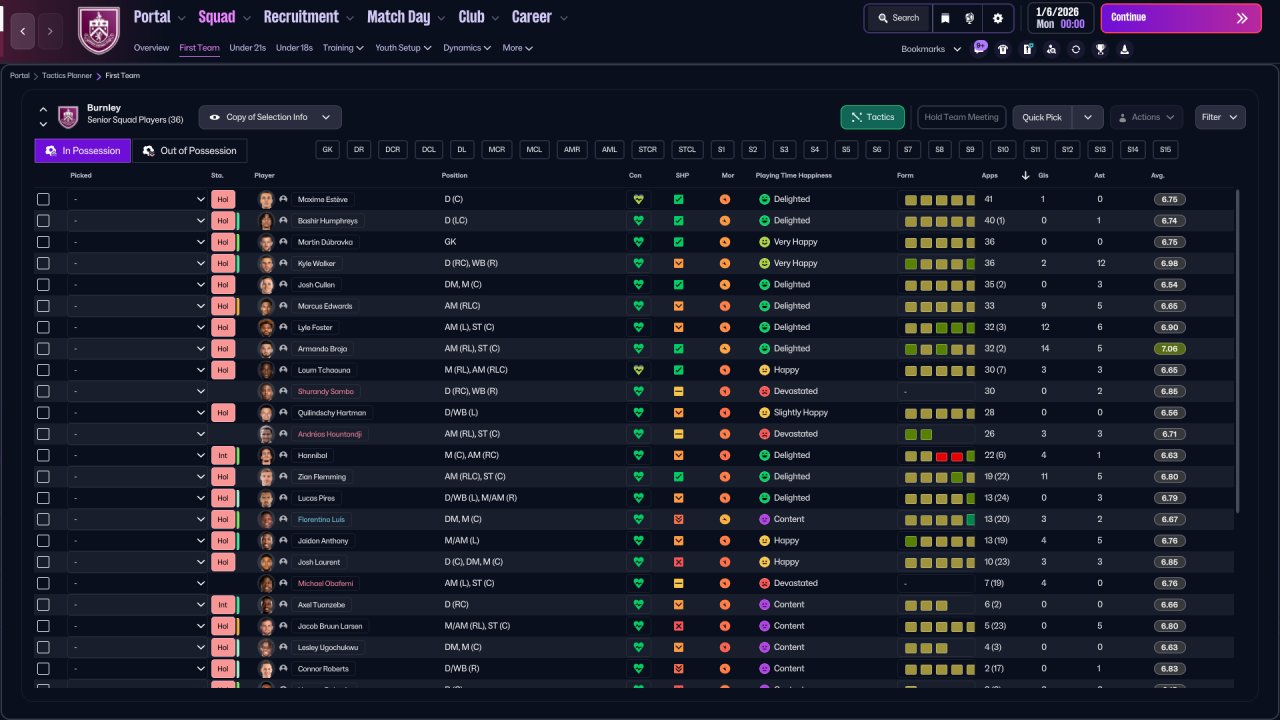The image size is (1280, 720).
Task: Open the Picked dropdown for Armando Broja
Action: [x=138, y=349]
